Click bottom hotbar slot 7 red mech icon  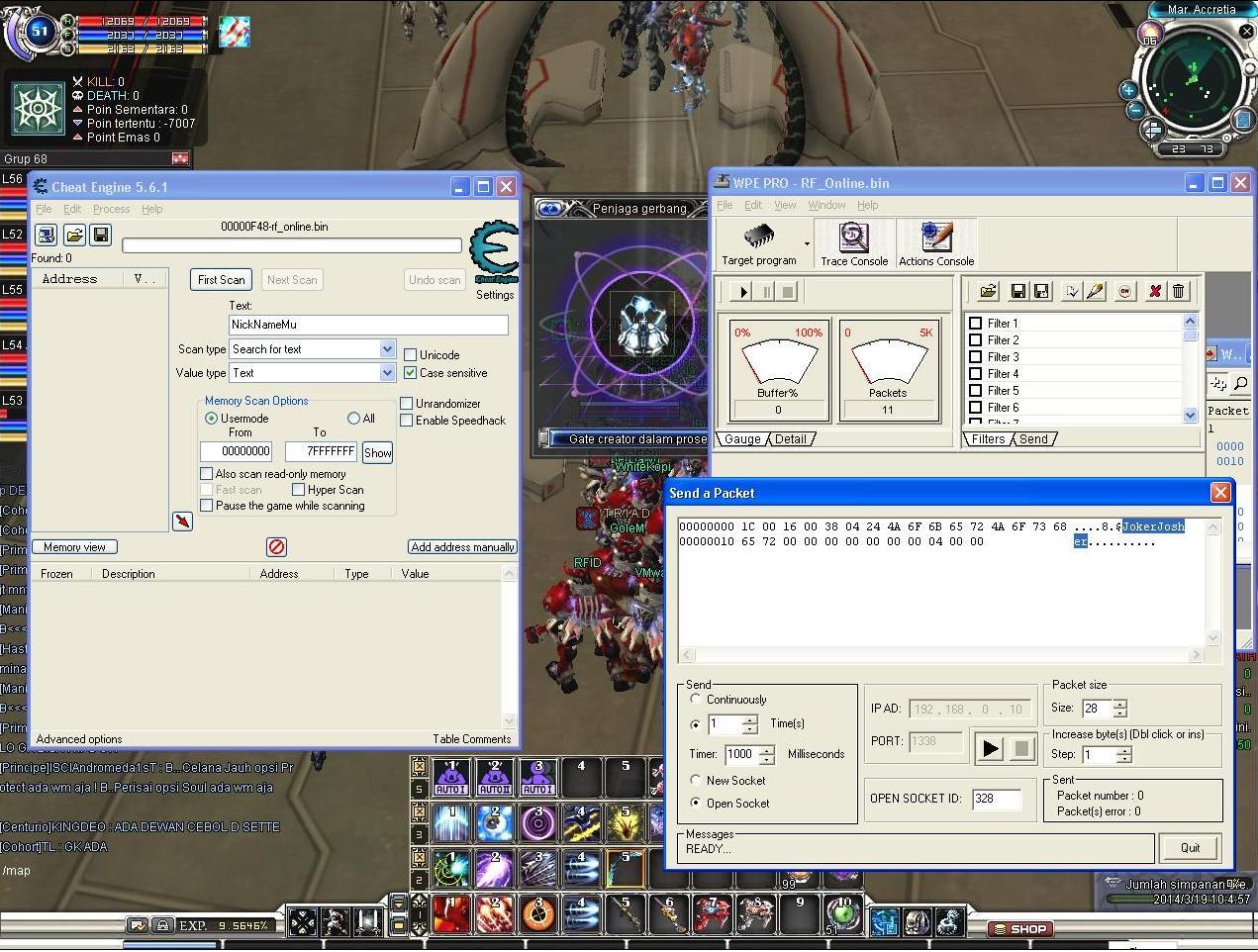tap(713, 915)
